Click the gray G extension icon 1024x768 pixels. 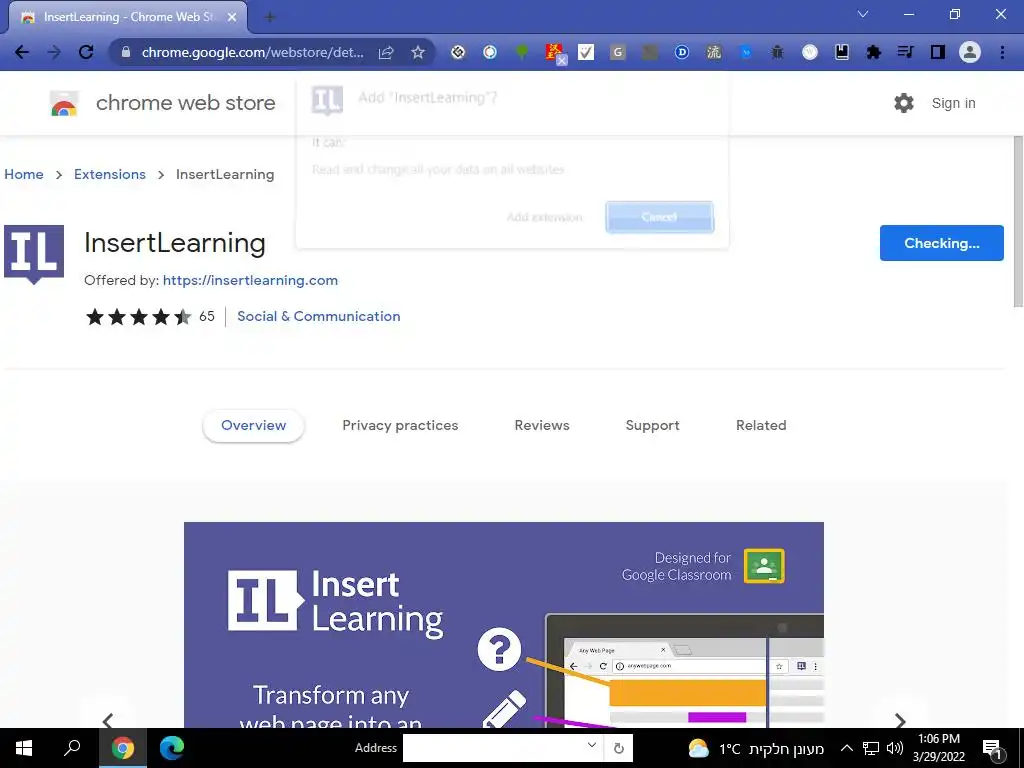[617, 52]
